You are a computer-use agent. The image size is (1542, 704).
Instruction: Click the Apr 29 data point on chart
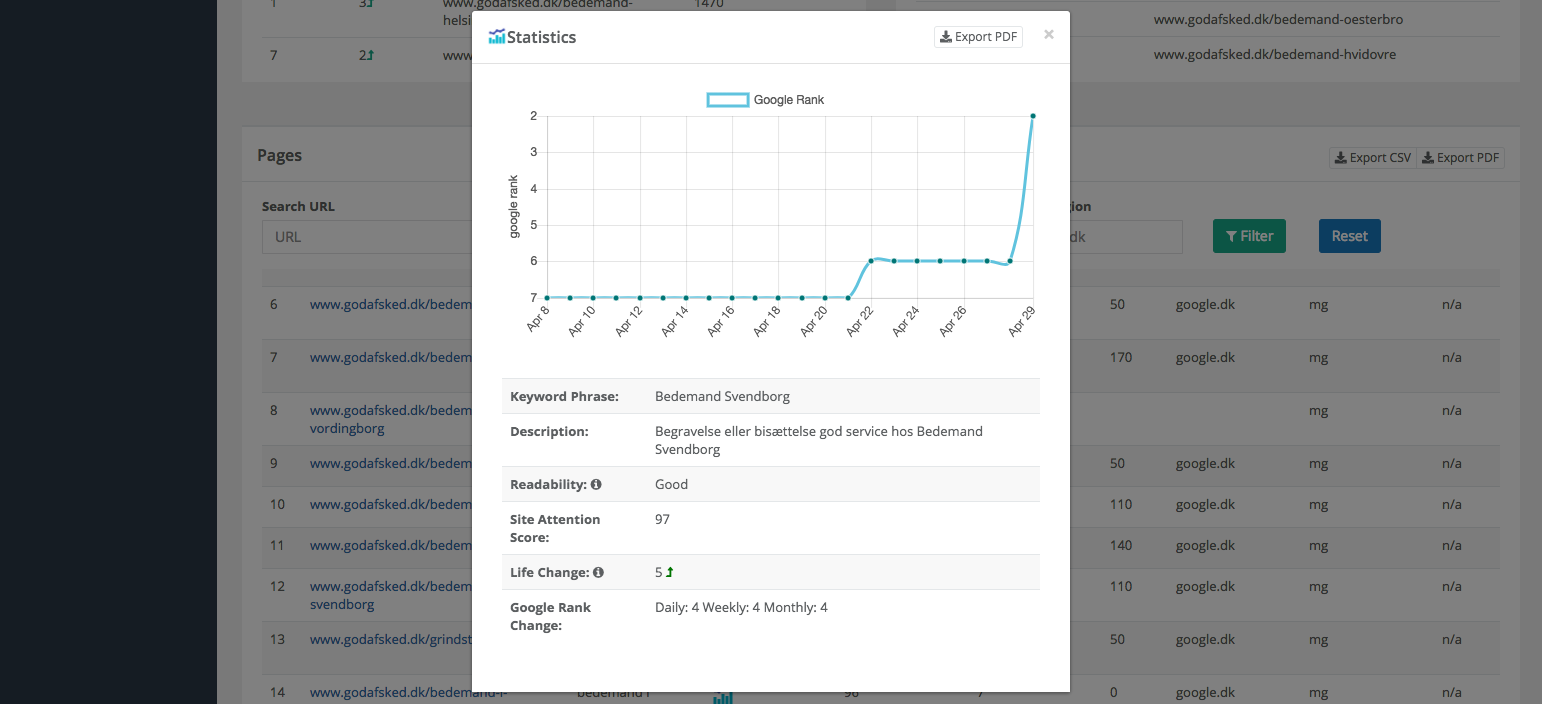[1032, 116]
